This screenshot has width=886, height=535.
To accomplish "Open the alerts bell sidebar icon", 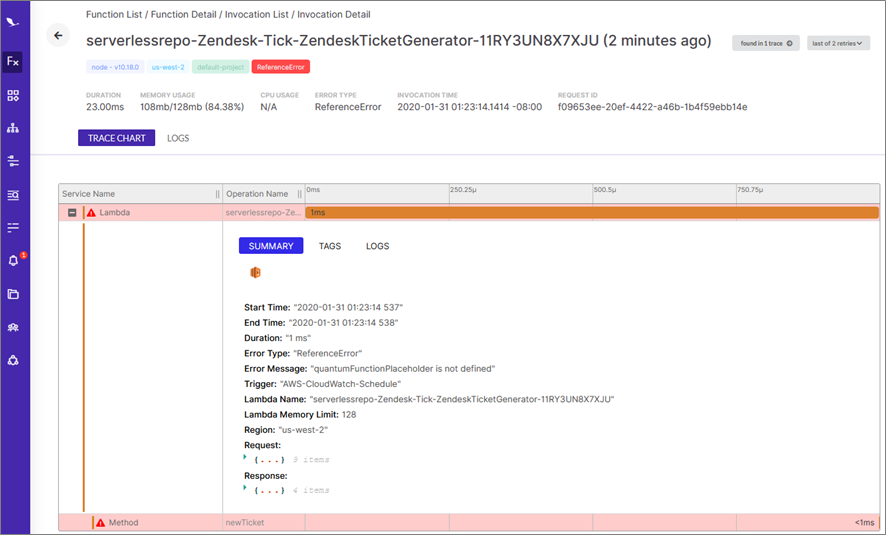I will [x=13, y=260].
